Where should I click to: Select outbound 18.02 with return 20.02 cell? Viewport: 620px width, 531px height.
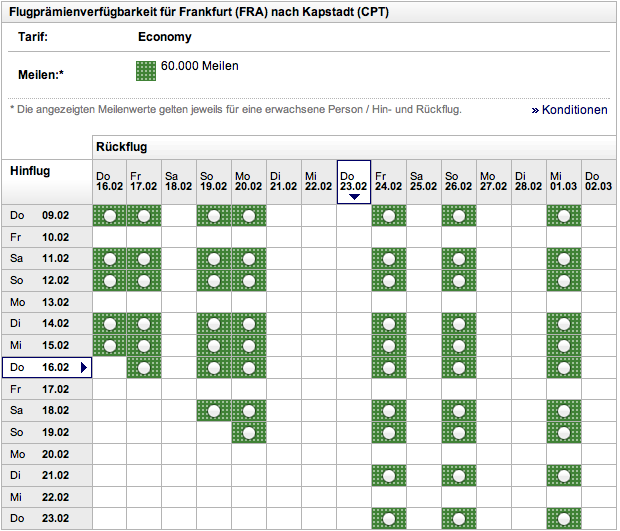249,410
